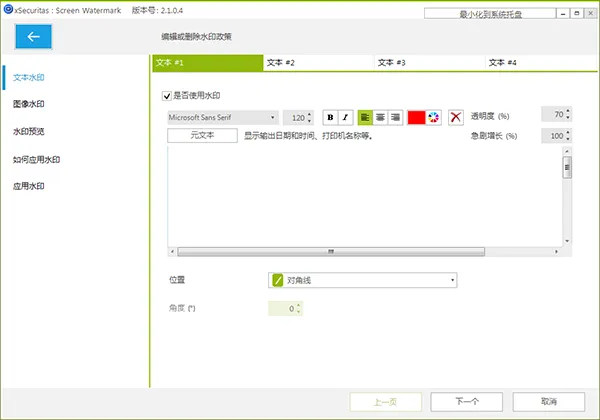Switch to the 文本 #4 tab
The height and width of the screenshot is (420, 600).
(541, 63)
